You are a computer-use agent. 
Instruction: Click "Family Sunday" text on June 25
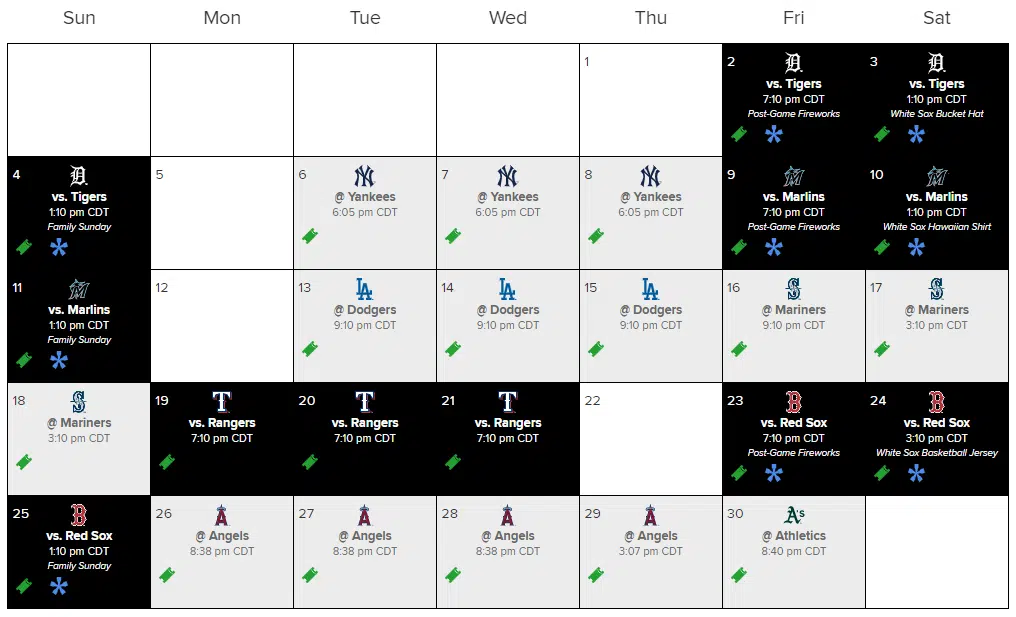(x=79, y=566)
